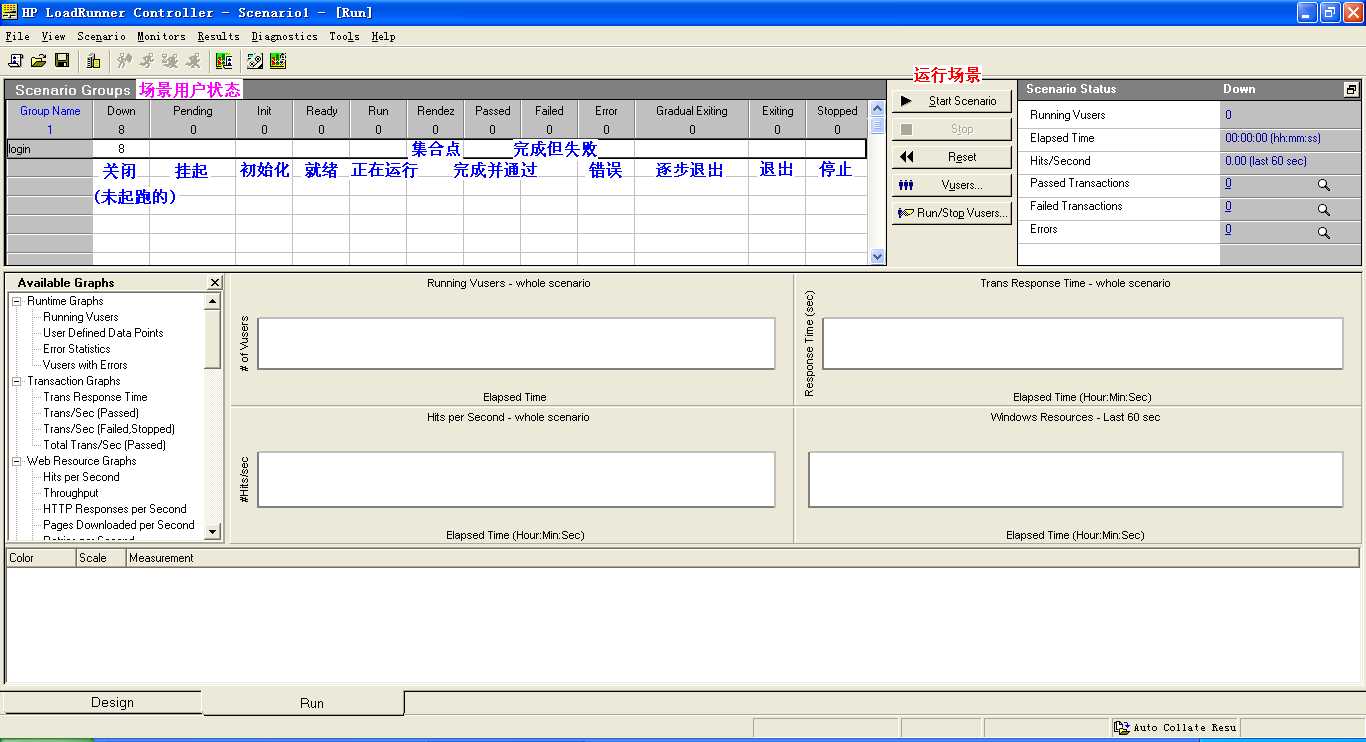Close the Available Graphs panel
Image resolution: width=1366 pixels, height=742 pixels.
click(x=214, y=283)
